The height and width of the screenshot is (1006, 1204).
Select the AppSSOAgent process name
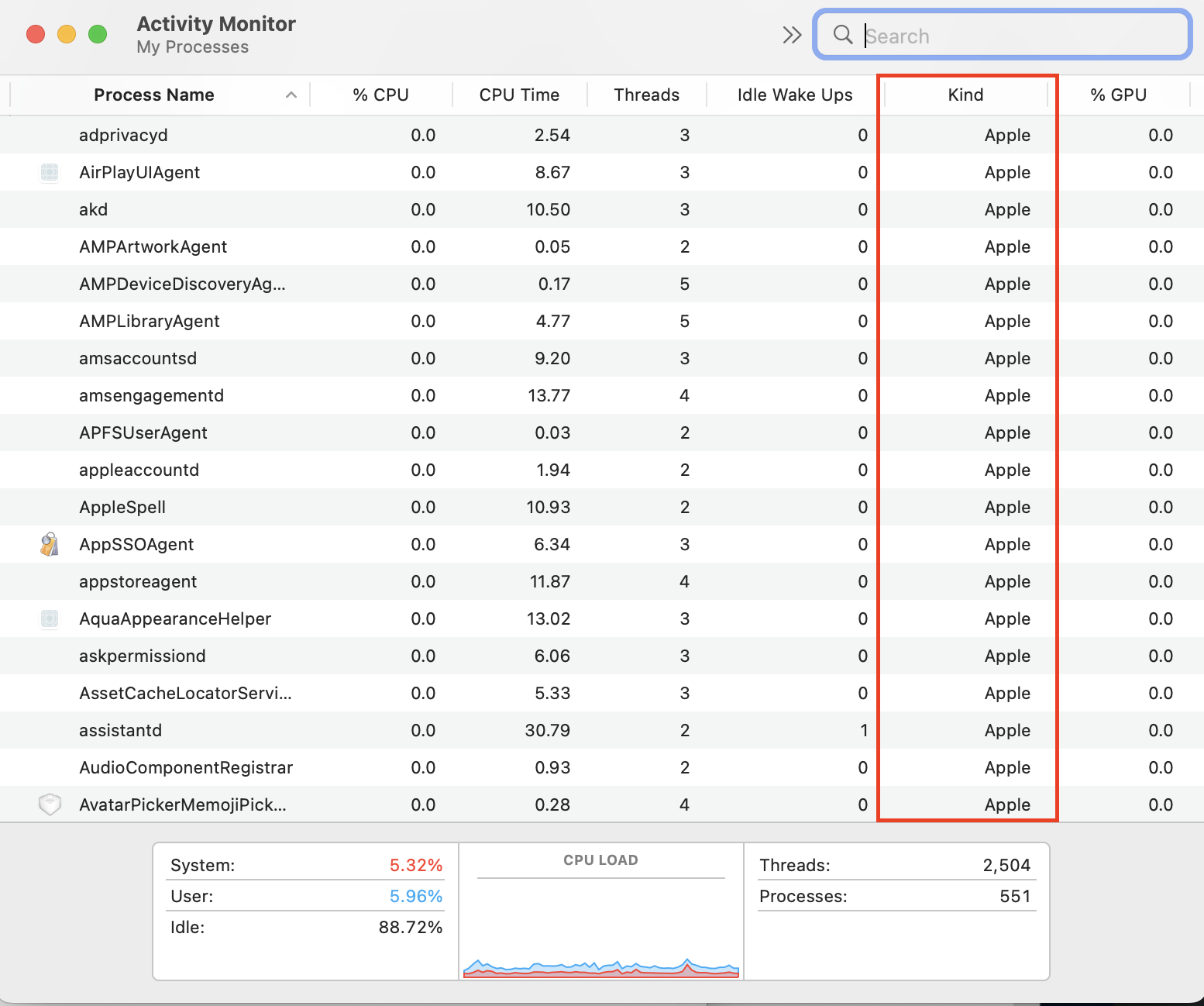[x=136, y=544]
